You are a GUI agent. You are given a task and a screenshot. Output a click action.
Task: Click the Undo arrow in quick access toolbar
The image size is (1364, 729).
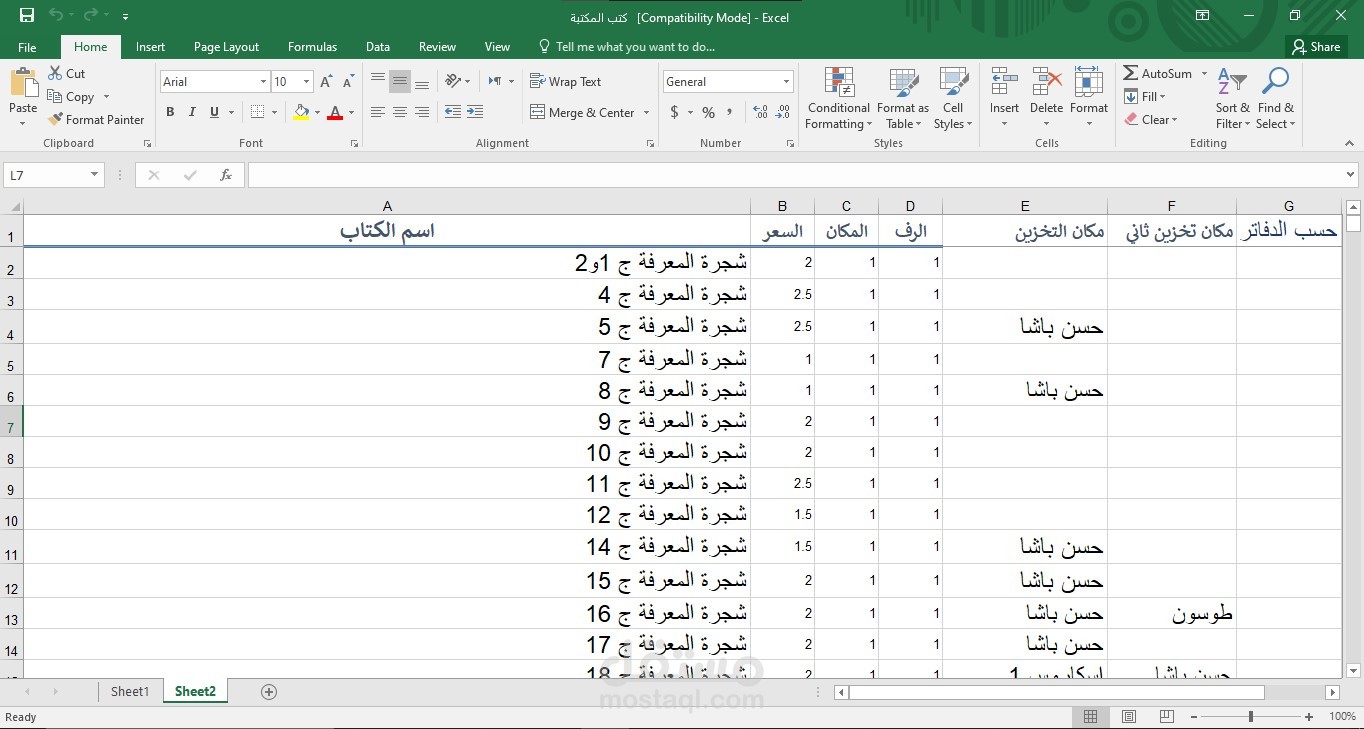(x=56, y=16)
